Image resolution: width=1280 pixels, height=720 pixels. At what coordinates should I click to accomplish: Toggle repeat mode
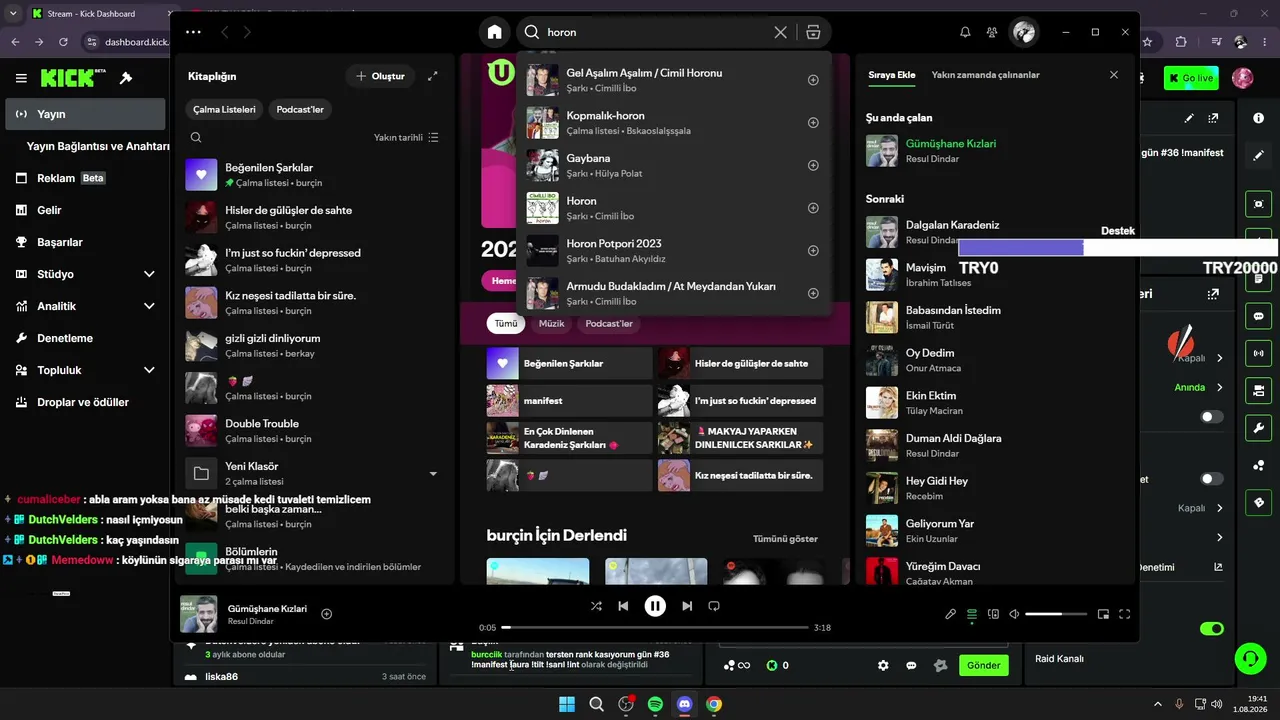point(714,606)
